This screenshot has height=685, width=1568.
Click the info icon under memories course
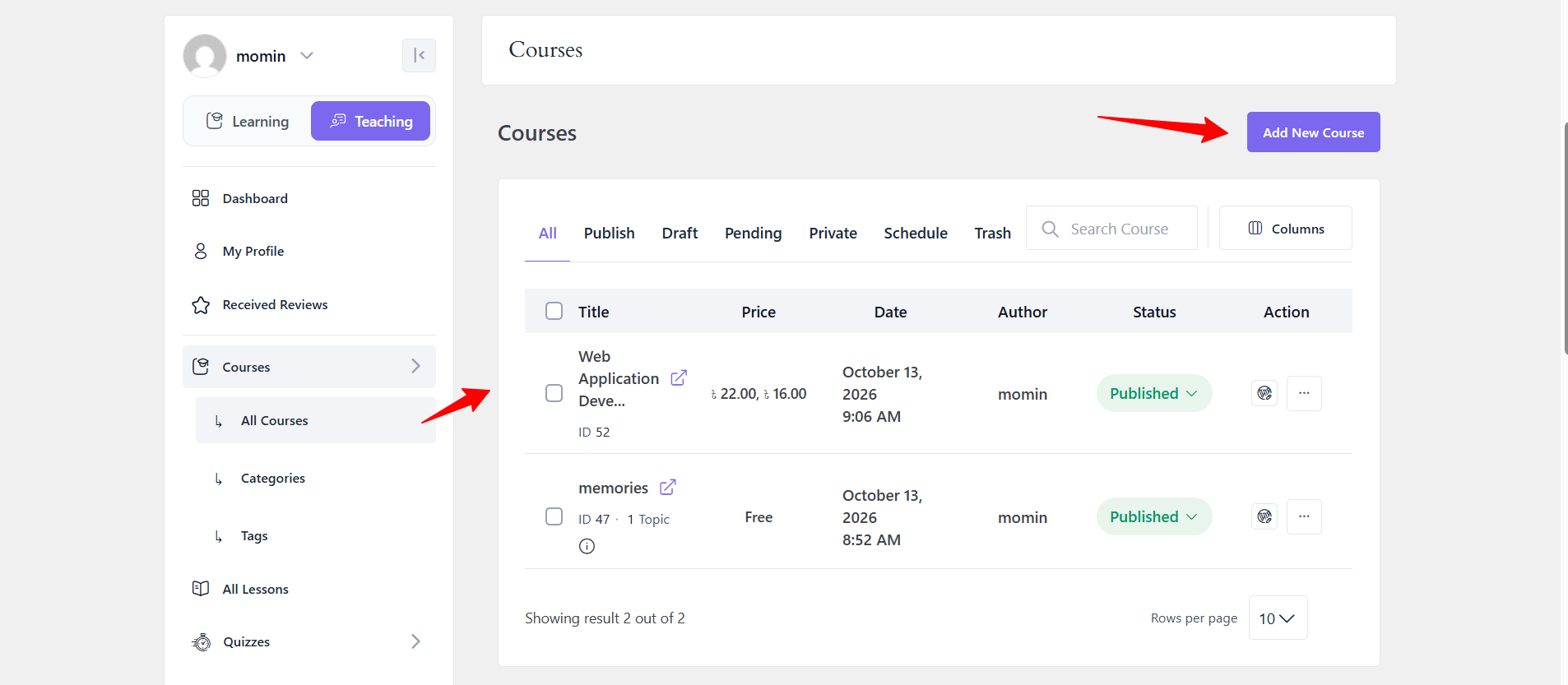pyautogui.click(x=587, y=546)
